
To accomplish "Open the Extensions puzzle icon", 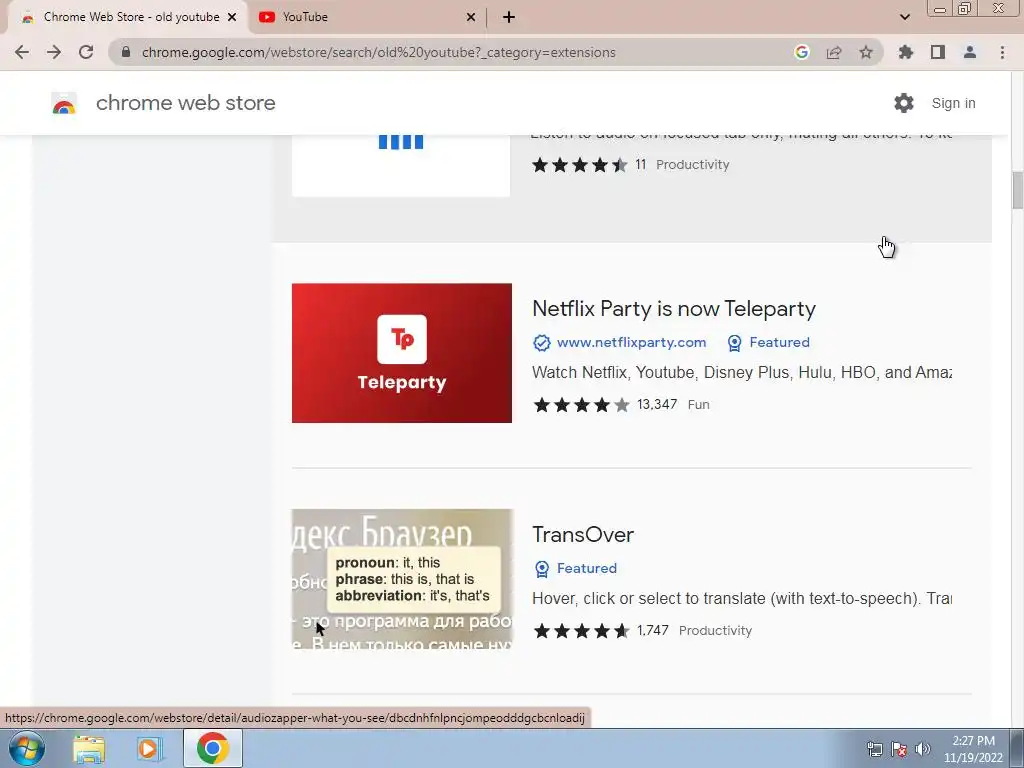I will [906, 52].
